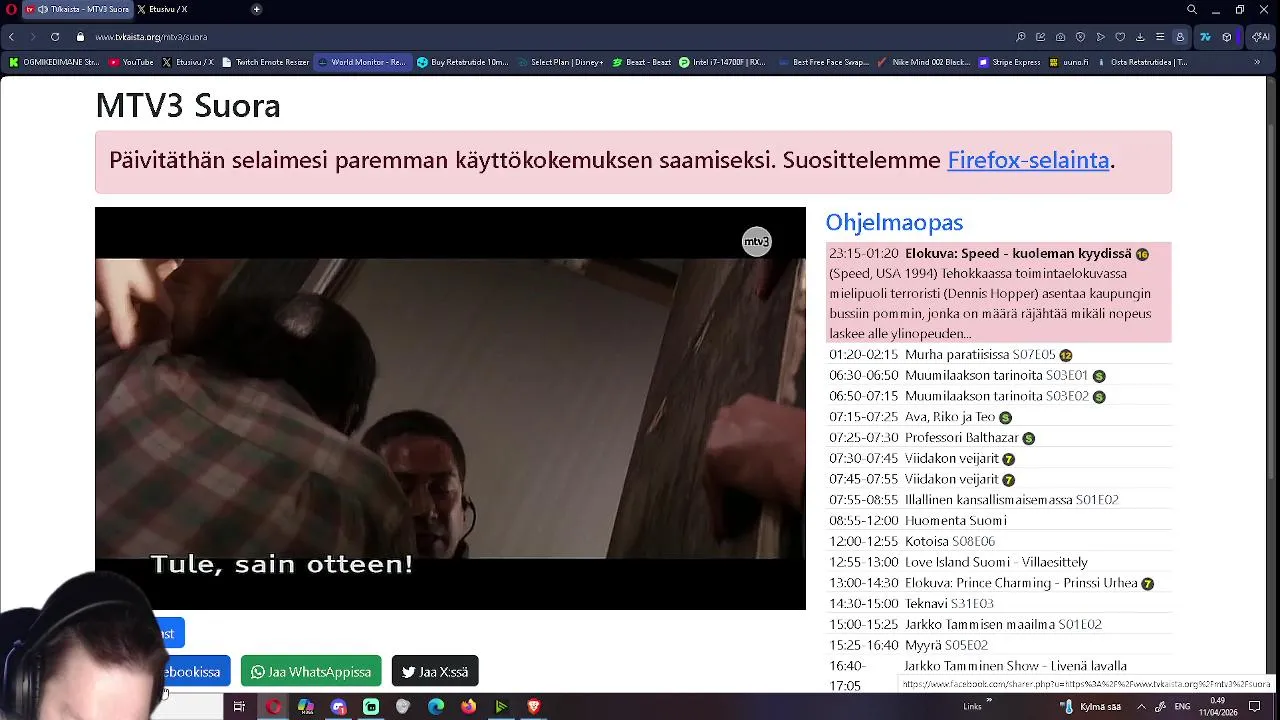This screenshot has width=1280, height=720.
Task: Open the Intel i7-14700F bookmark
Action: coord(722,62)
